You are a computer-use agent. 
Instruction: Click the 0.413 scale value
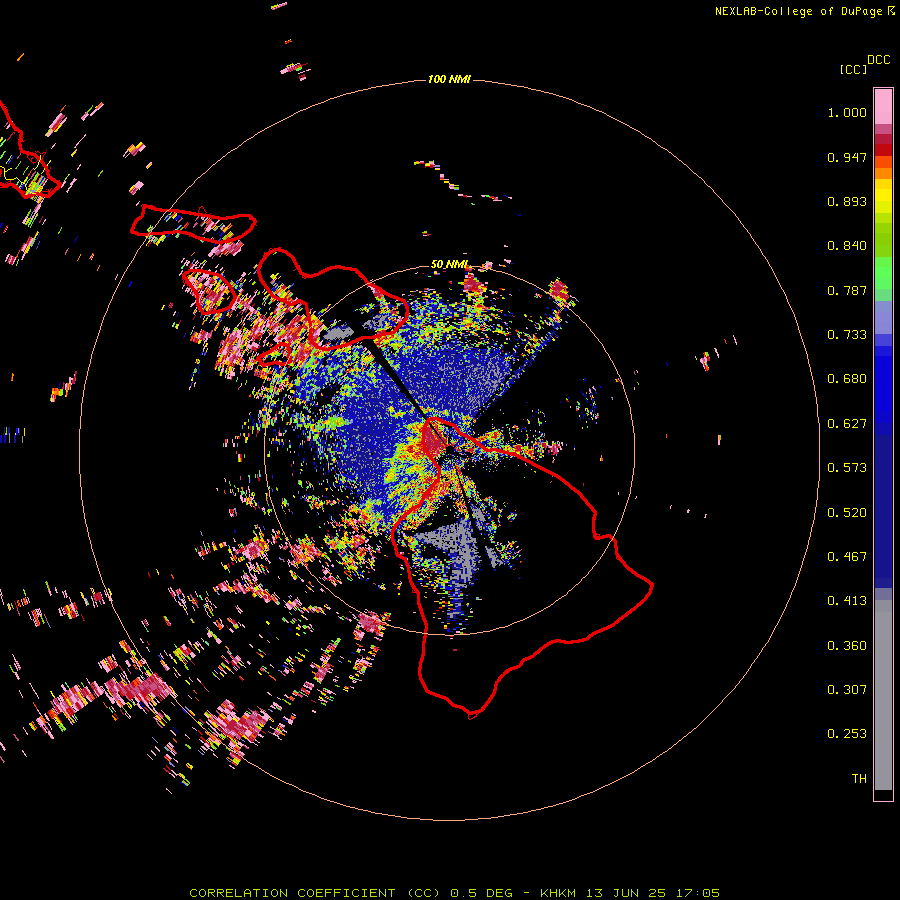click(847, 601)
